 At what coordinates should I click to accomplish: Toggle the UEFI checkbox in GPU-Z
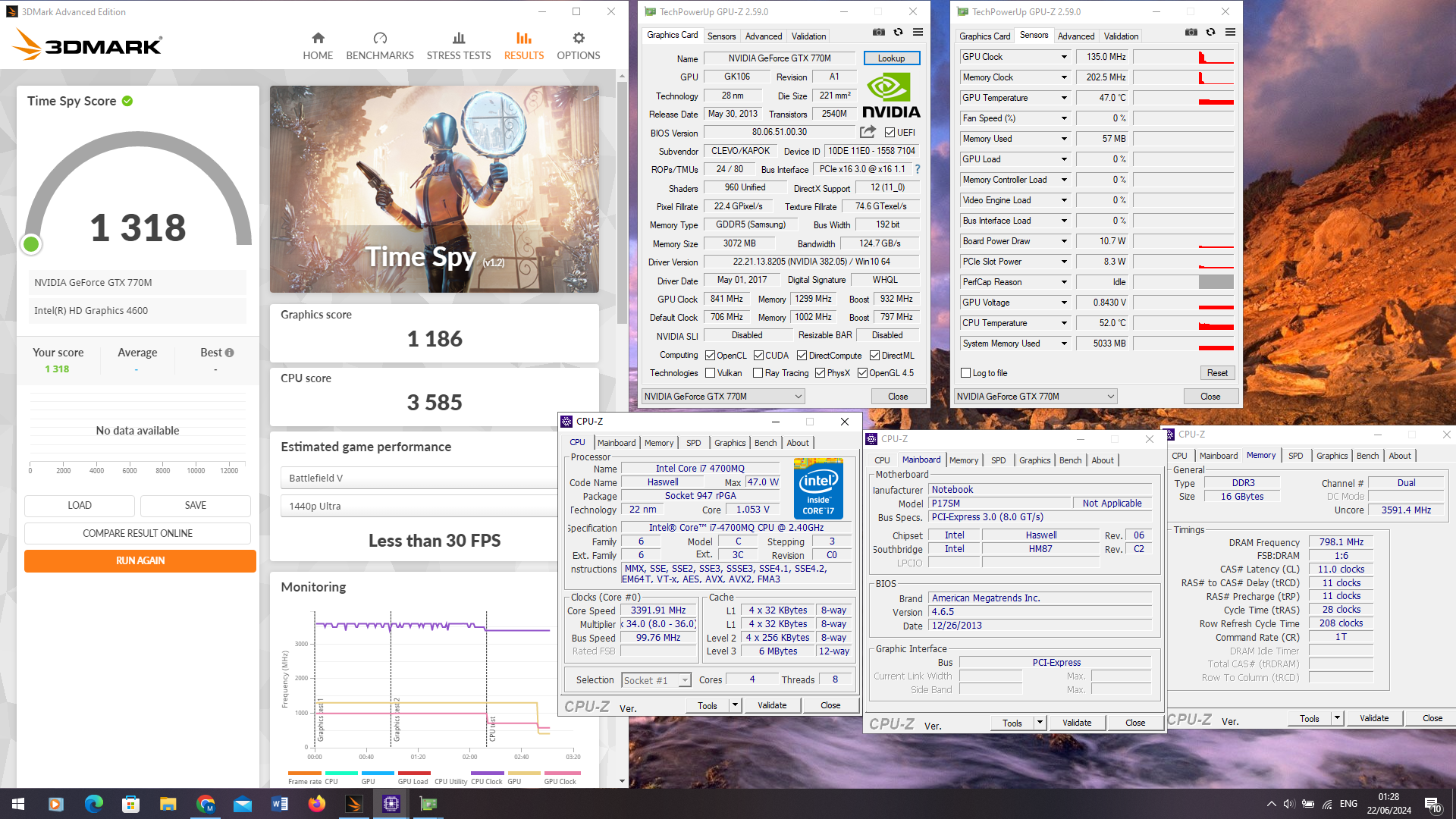point(890,133)
